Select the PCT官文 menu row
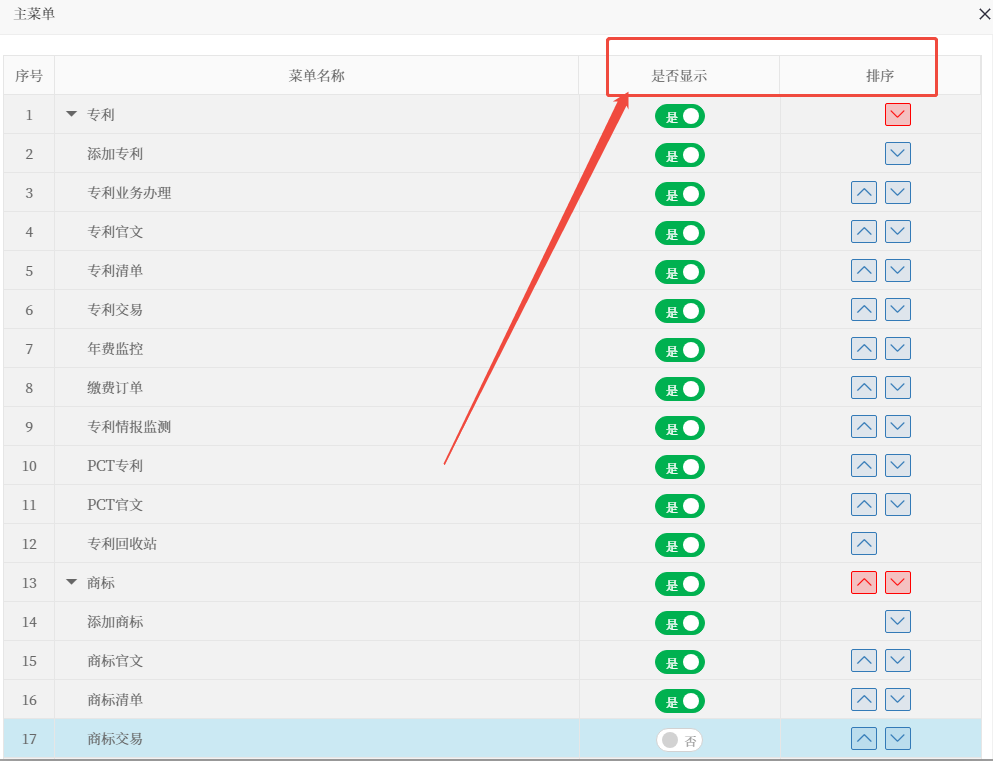The image size is (993, 761). pyautogui.click(x=115, y=505)
